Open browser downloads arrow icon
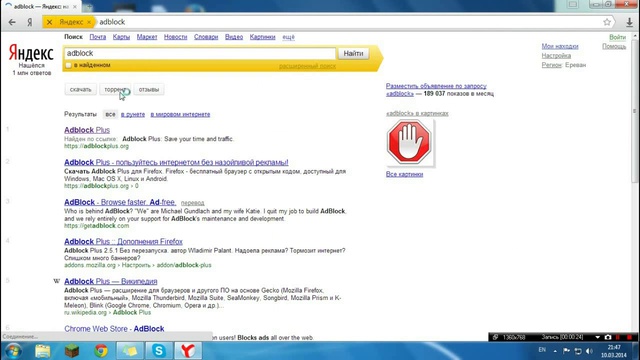640x360 pixels. tap(629, 22)
